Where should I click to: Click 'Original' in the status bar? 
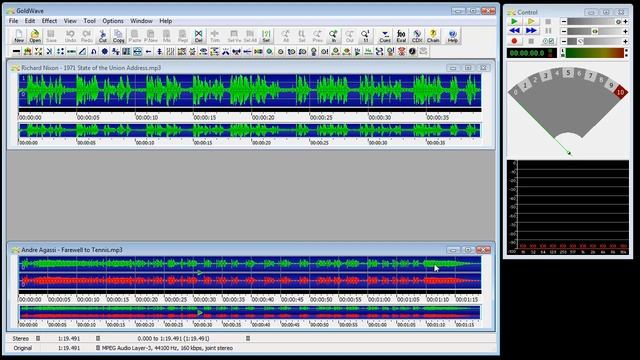(x=22, y=348)
